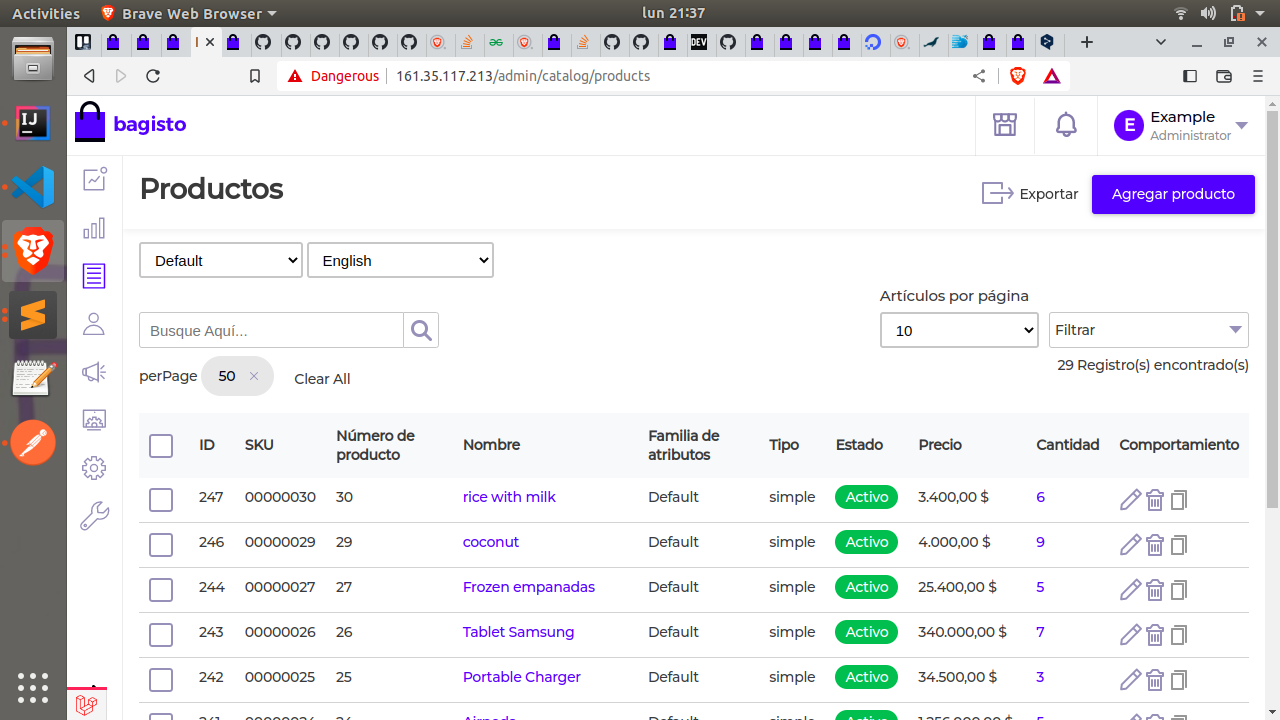This screenshot has width=1280, height=720.
Task: Open the sales bar-chart icon in sidebar
Action: click(x=94, y=228)
